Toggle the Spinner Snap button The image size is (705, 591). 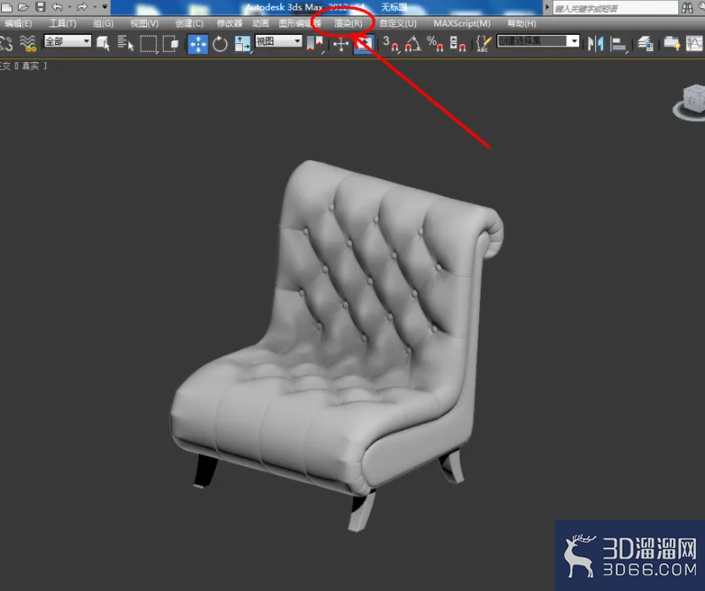point(458,44)
